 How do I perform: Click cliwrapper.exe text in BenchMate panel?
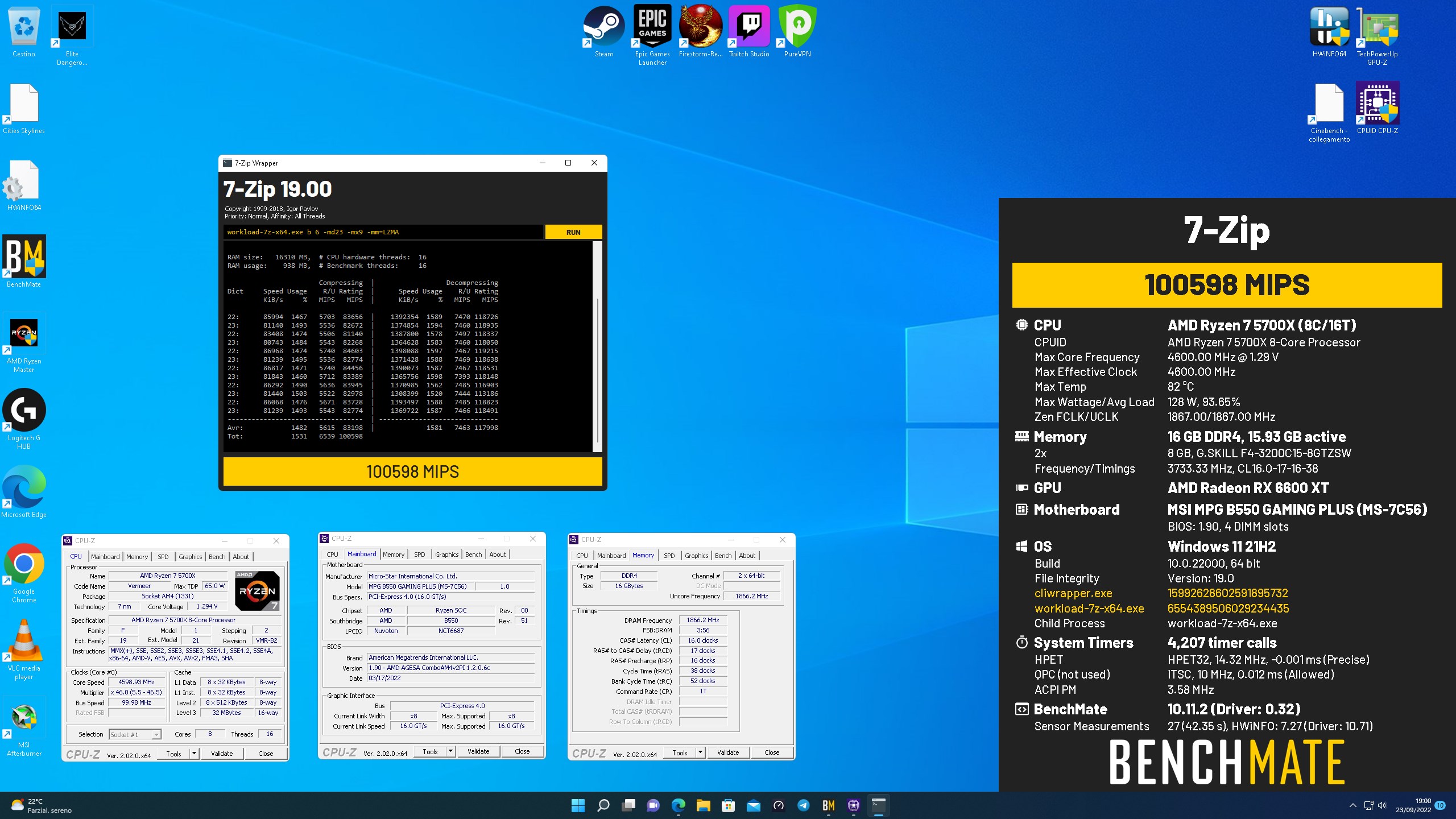tap(1073, 593)
